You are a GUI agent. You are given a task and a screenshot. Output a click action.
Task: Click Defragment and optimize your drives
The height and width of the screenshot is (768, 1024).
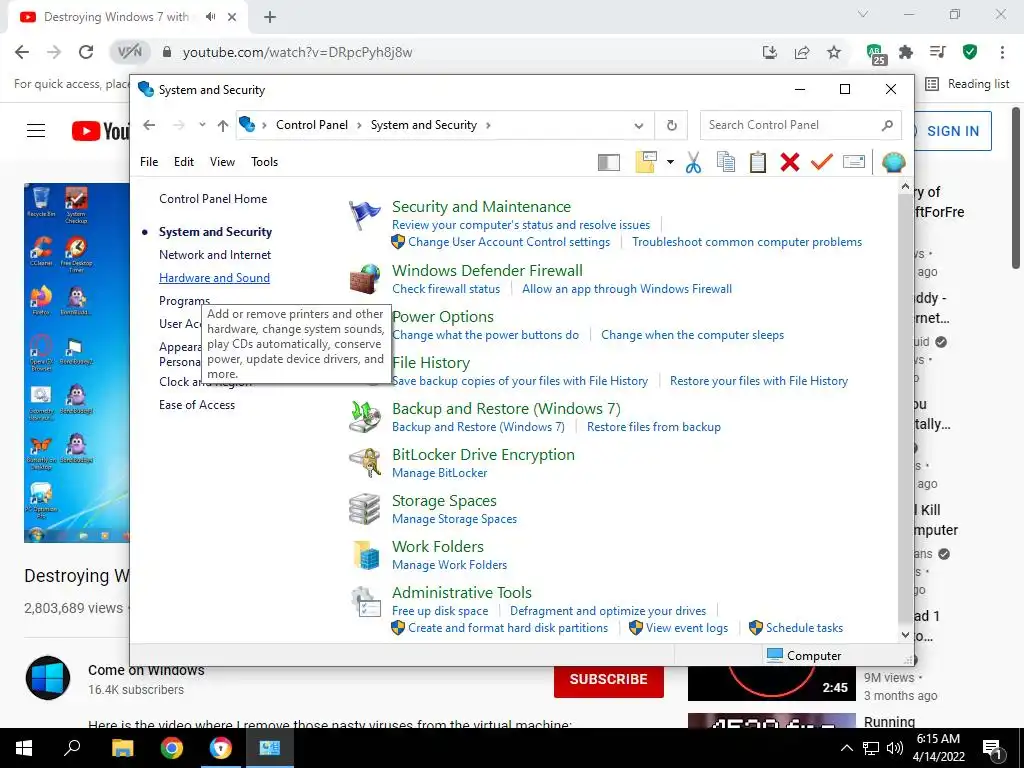[x=608, y=611]
